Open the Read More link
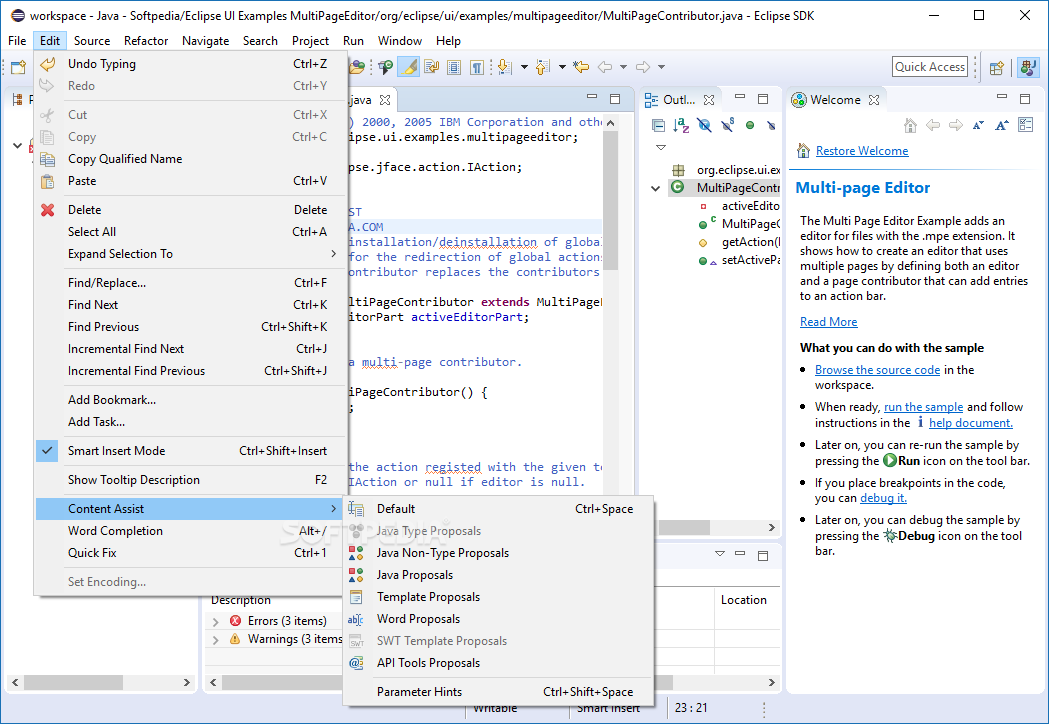1049x724 pixels. 828,323
